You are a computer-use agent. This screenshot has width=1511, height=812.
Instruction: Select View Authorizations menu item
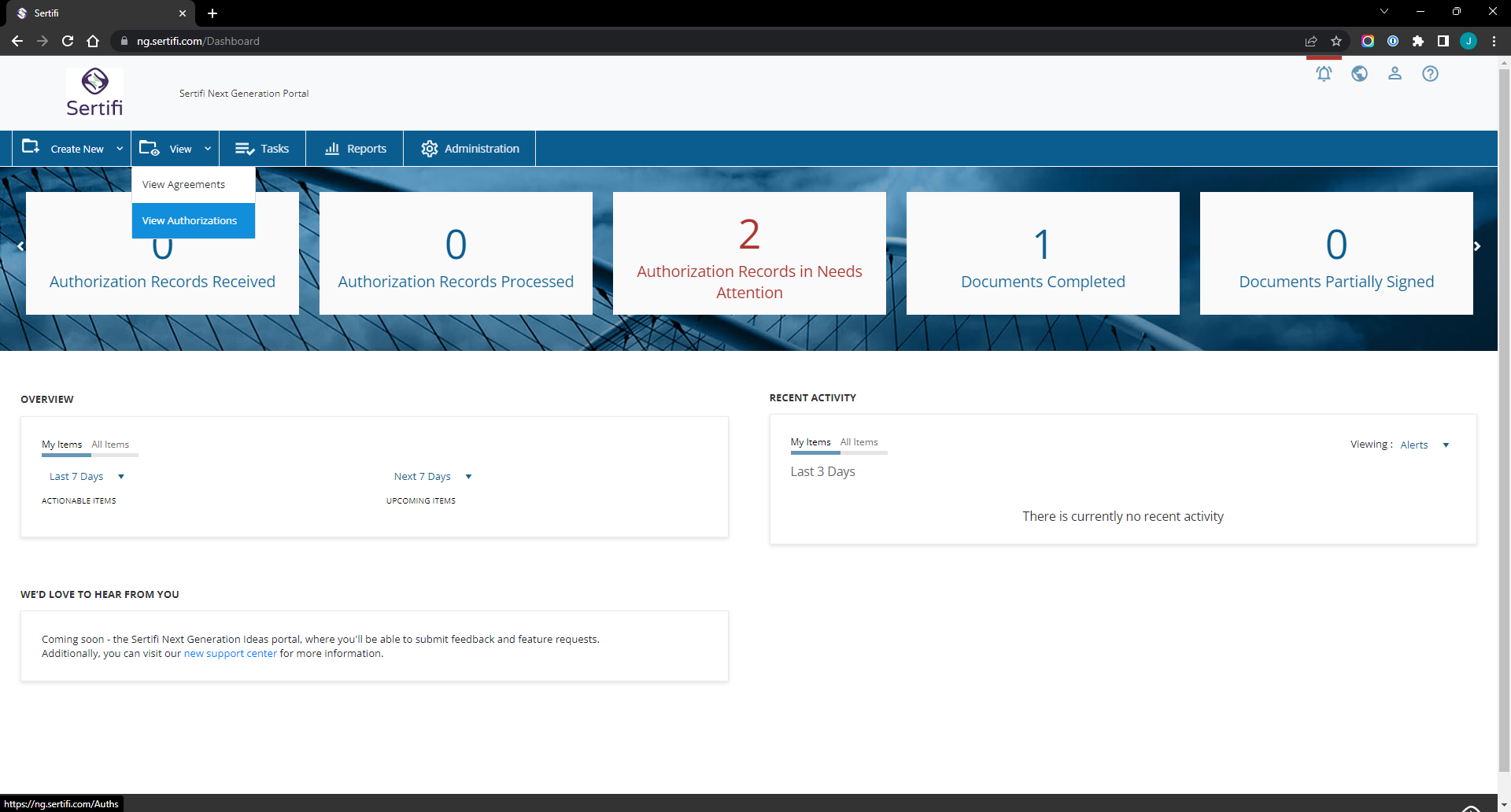194,220
